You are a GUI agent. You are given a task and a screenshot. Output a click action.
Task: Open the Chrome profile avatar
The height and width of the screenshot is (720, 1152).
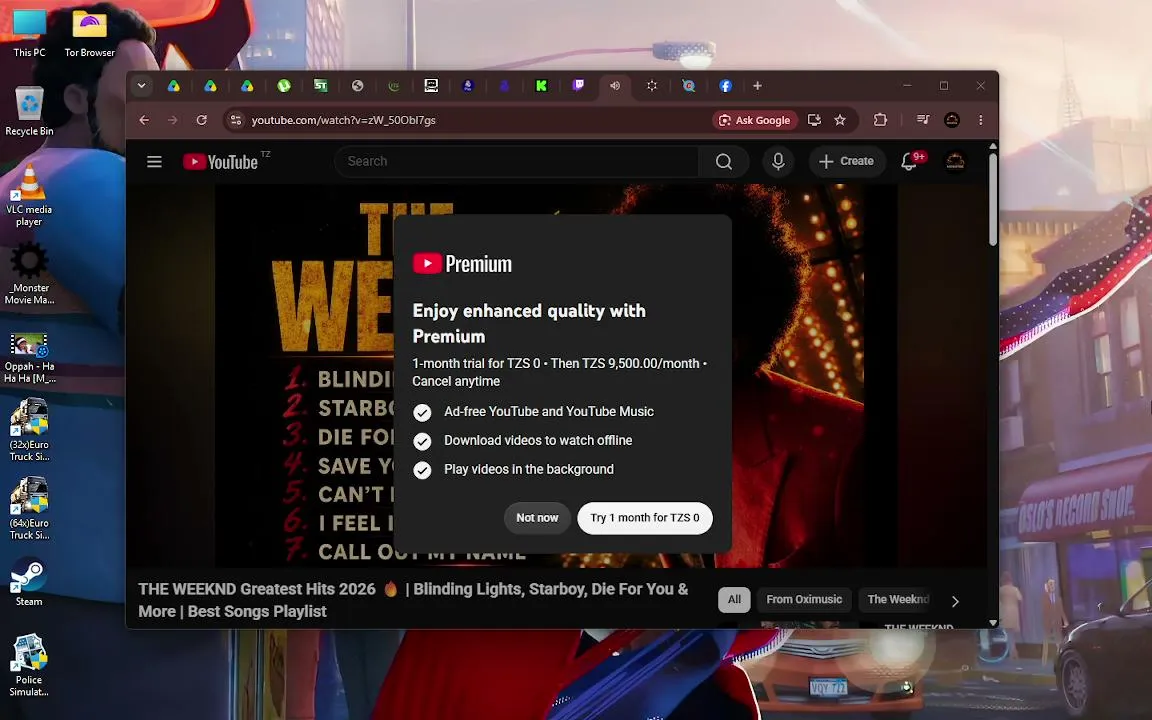(951, 120)
